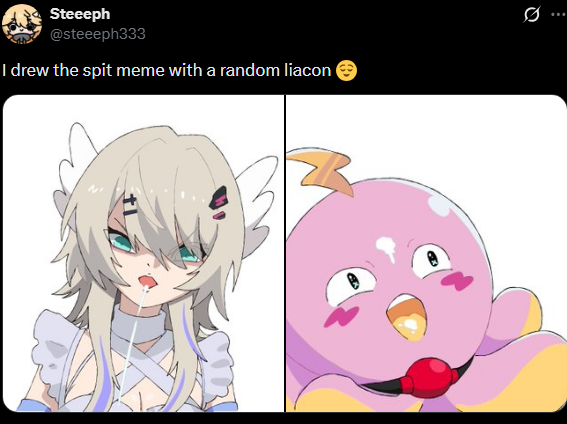Open Steeeph's profile avatar picture
The width and height of the screenshot is (567, 424).
pos(22,24)
